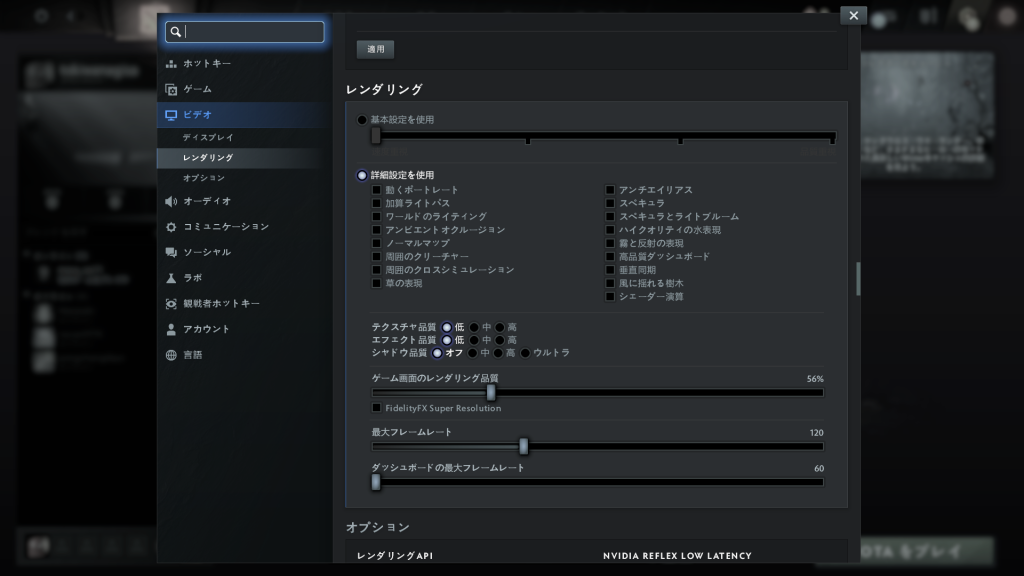
Task: Set シャドウ品質 to ウルトラ
Action: coord(525,353)
